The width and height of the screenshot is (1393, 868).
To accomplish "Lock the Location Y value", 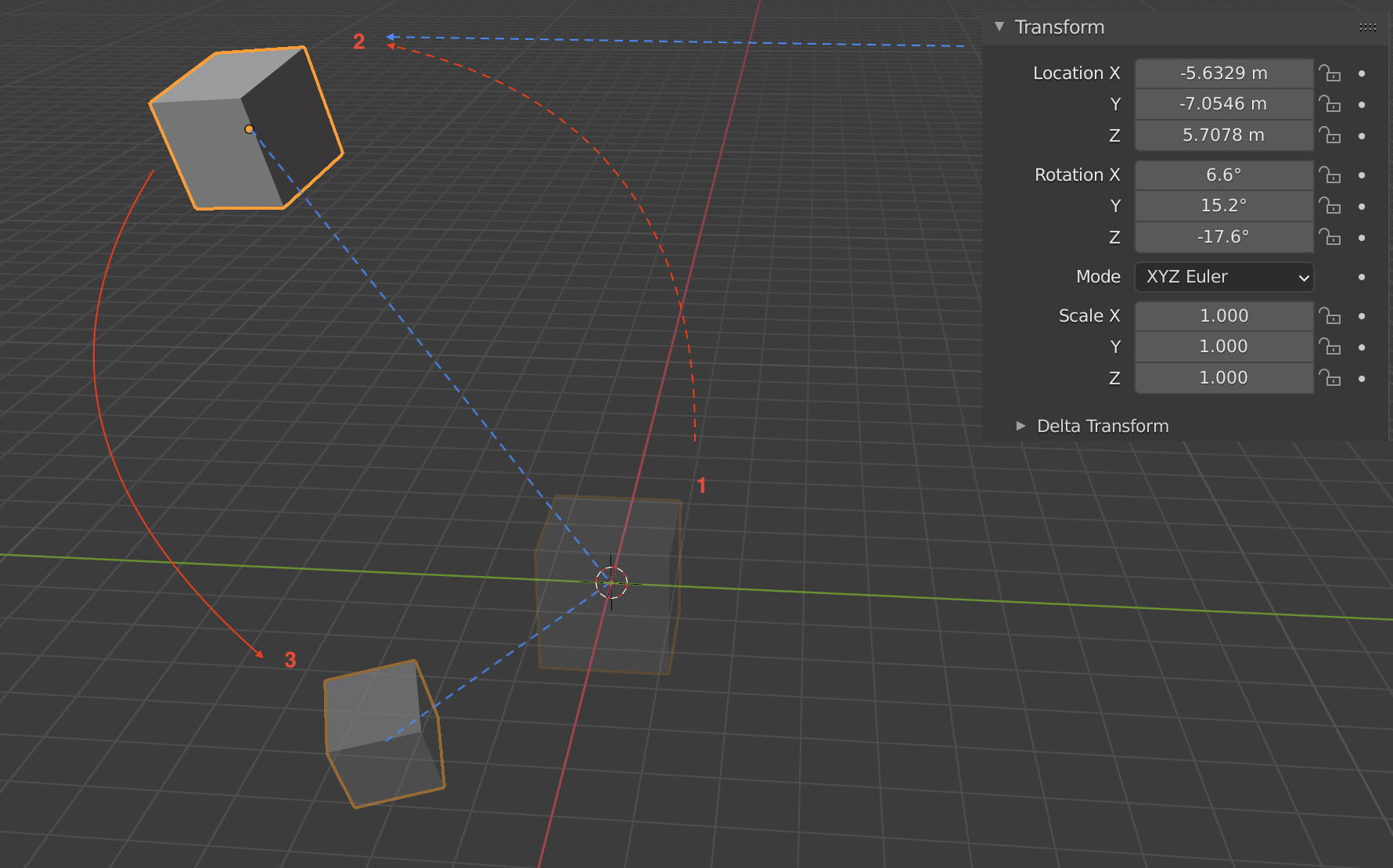I will click(1330, 103).
